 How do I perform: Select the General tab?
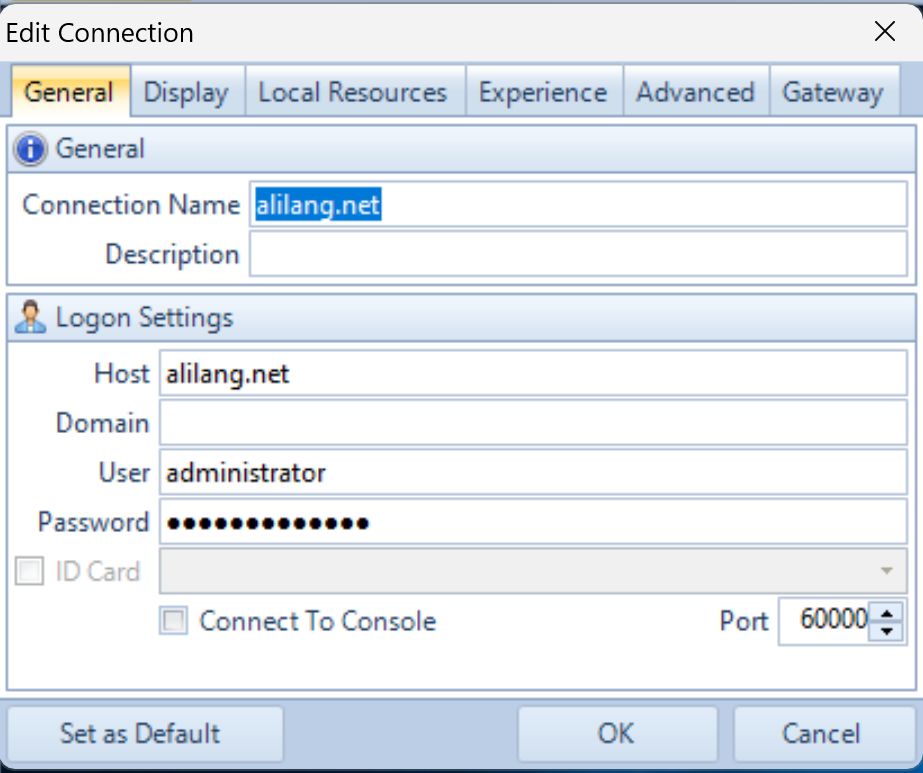coord(69,93)
